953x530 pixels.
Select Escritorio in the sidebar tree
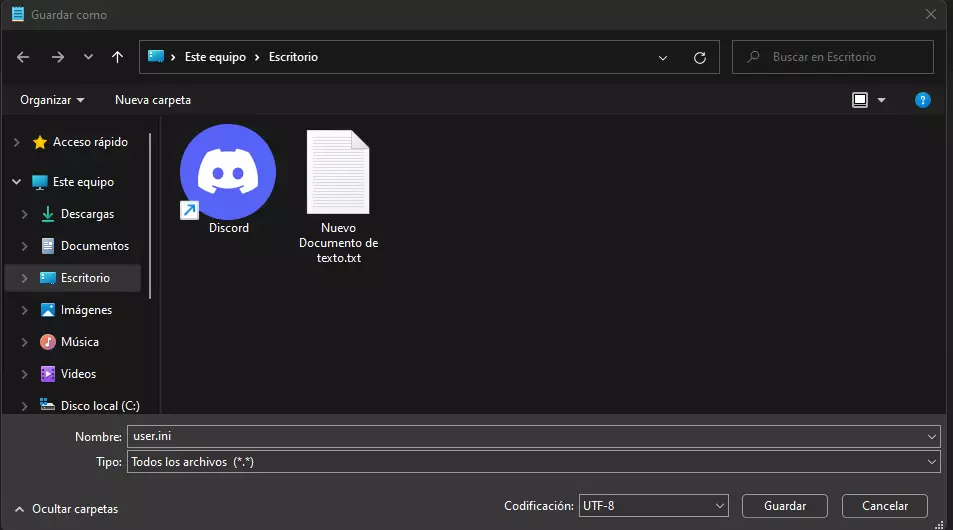[x=85, y=278]
